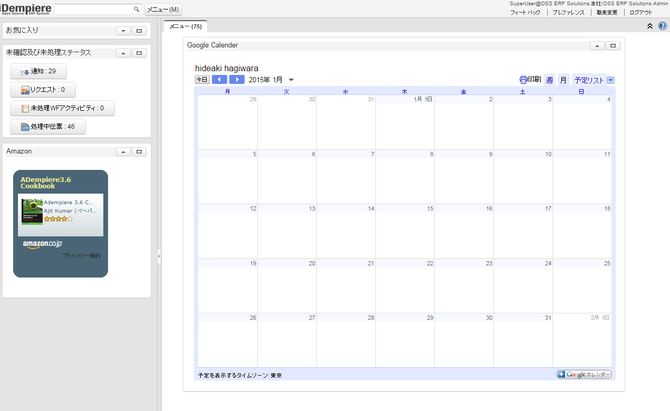Viewport: 670px width, 411px height.
Task: Expand the お気に入り panel
Action: (x=123, y=31)
